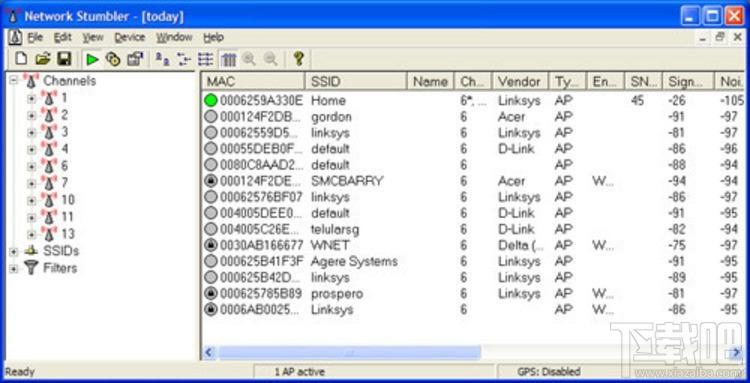Expand the Filters tree node
This screenshot has height=383, width=750.
click(13, 268)
